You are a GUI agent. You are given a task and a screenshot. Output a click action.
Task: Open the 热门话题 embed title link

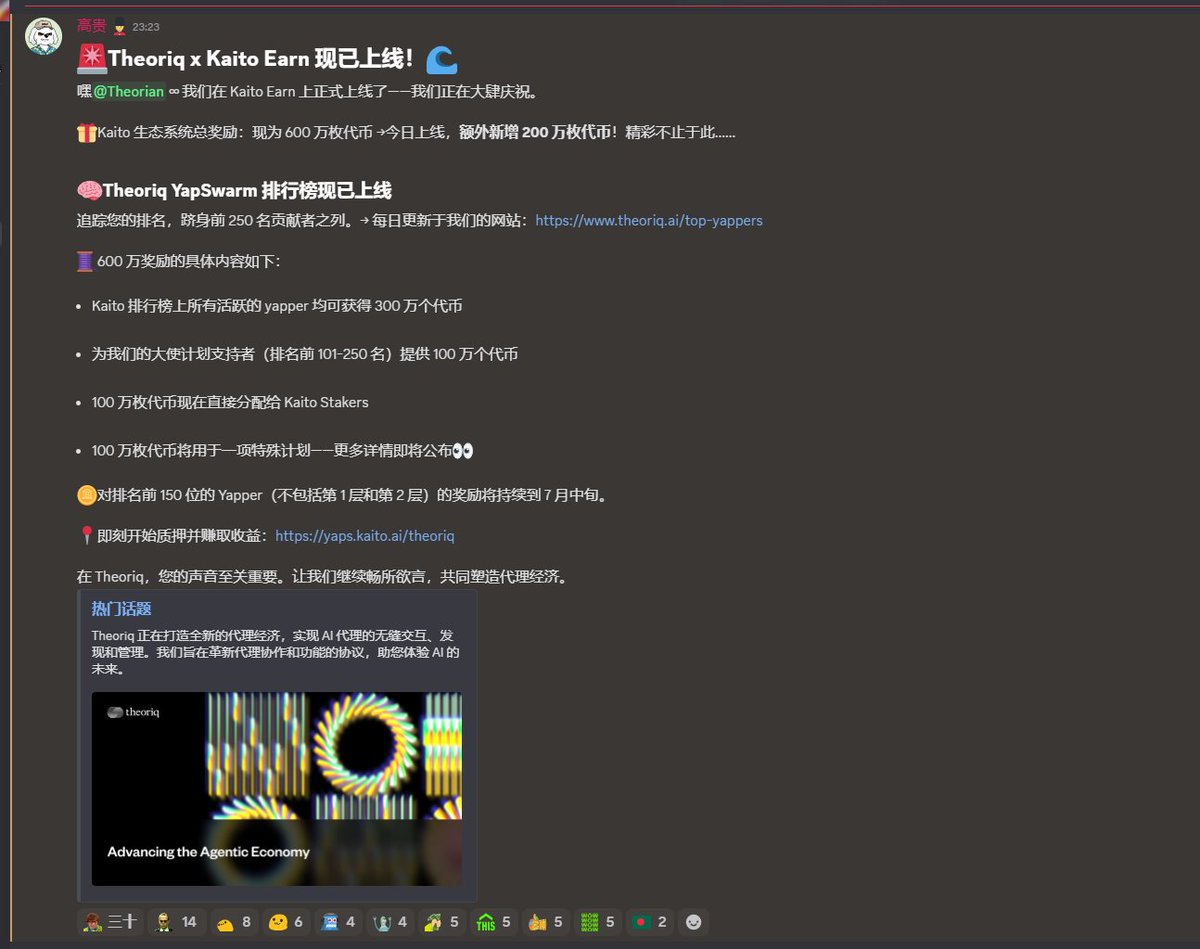tap(121, 608)
